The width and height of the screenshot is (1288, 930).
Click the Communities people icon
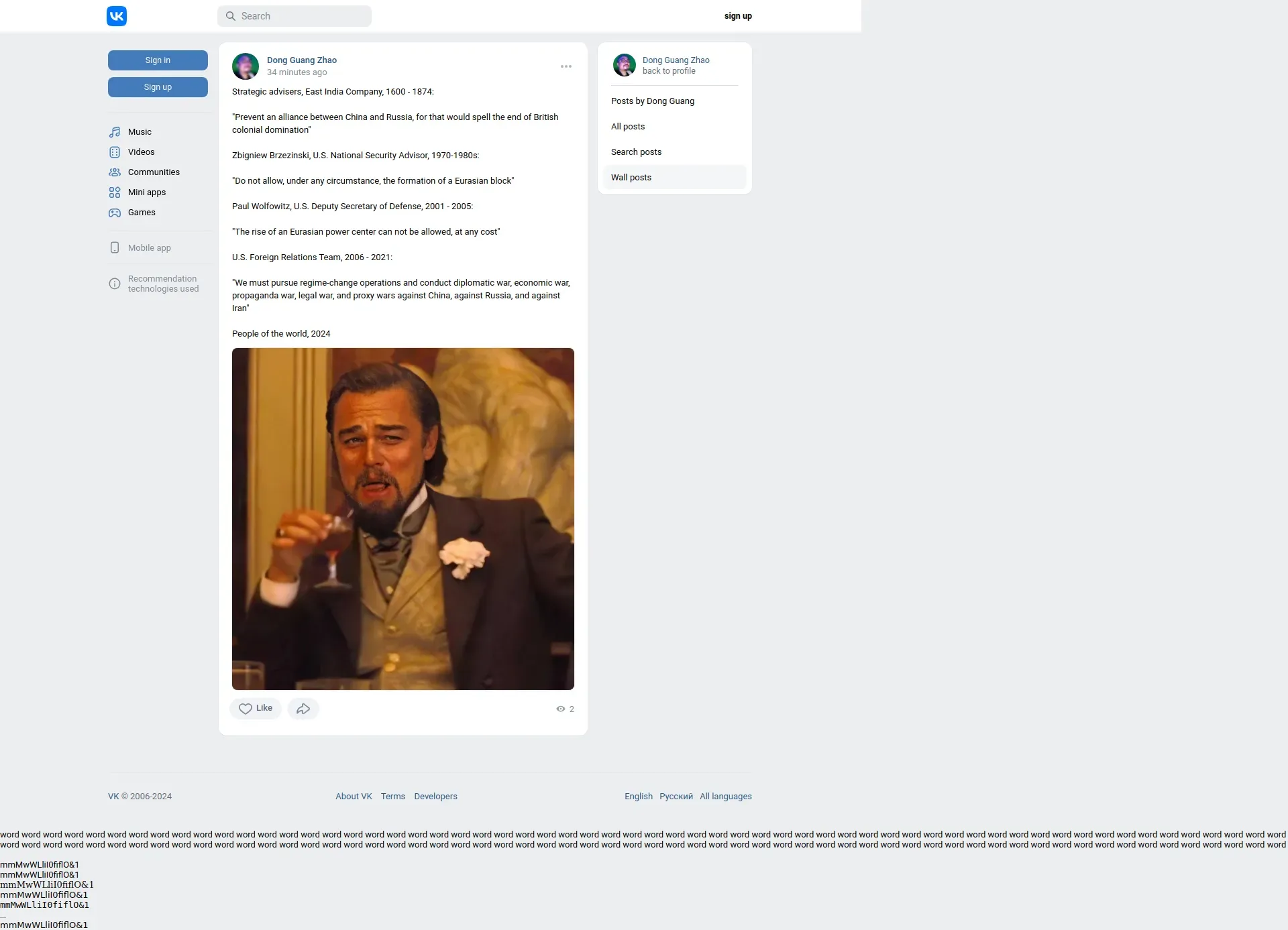[x=115, y=172]
